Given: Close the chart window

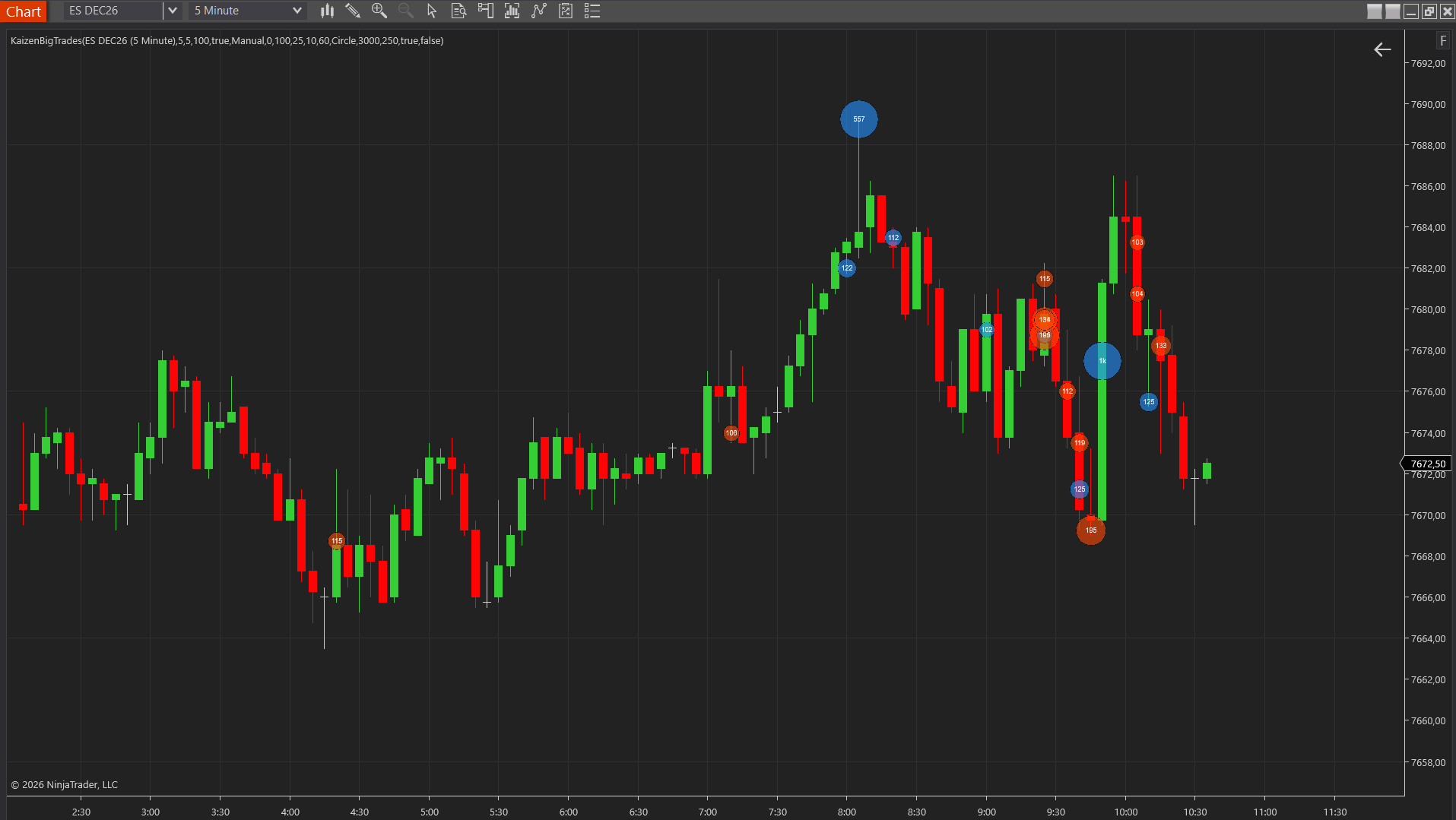Looking at the screenshot, I should tap(1448, 11).
